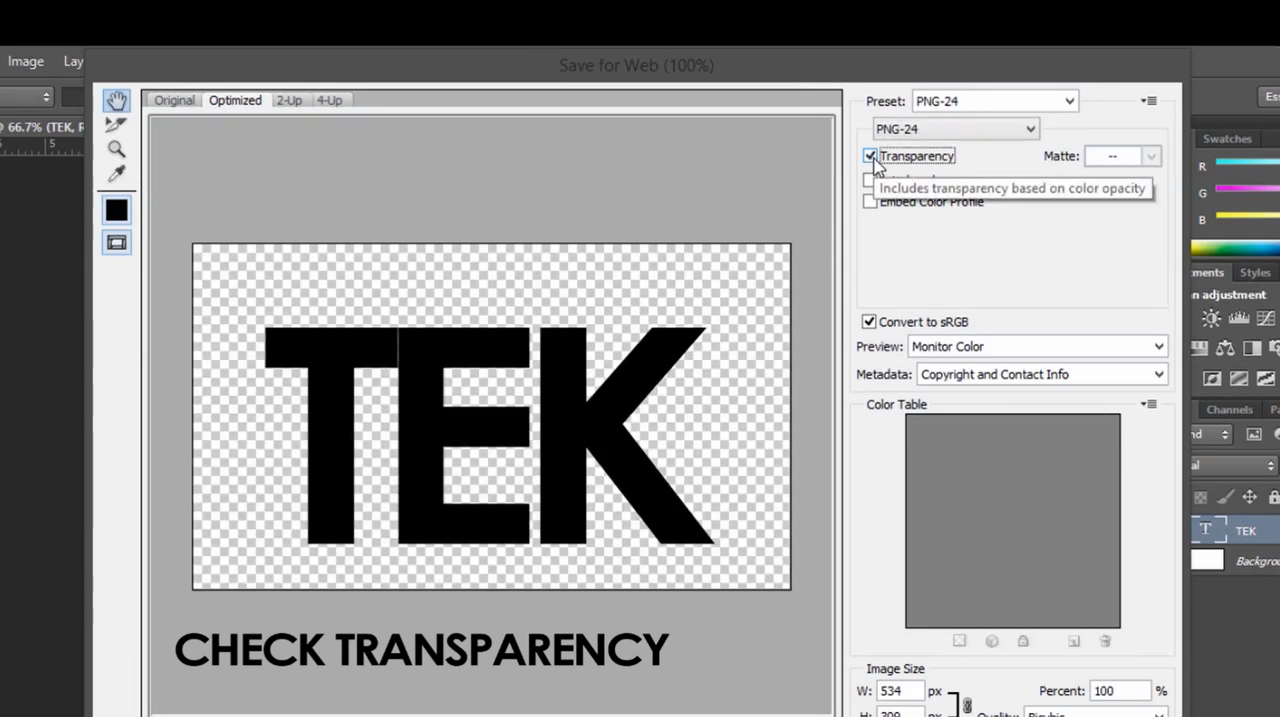Click the lock all padlock icon
Image resolution: width=1280 pixels, height=717 pixels.
(x=1273, y=497)
